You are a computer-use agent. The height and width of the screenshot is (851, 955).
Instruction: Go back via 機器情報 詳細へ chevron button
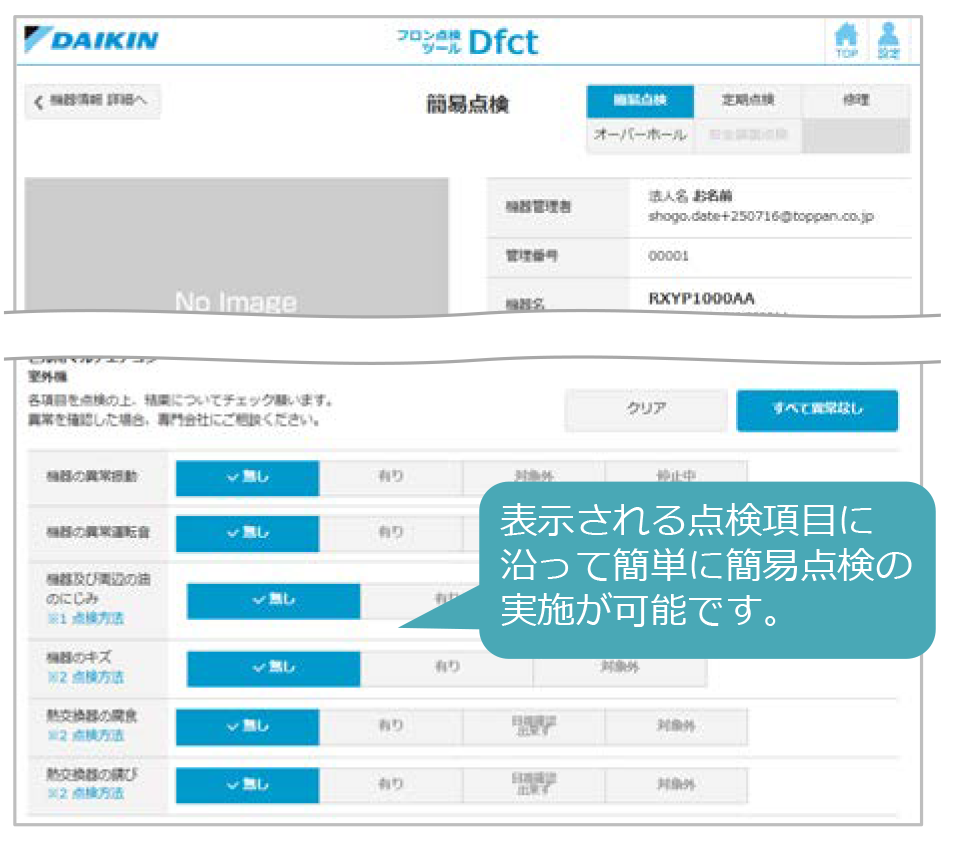92,101
